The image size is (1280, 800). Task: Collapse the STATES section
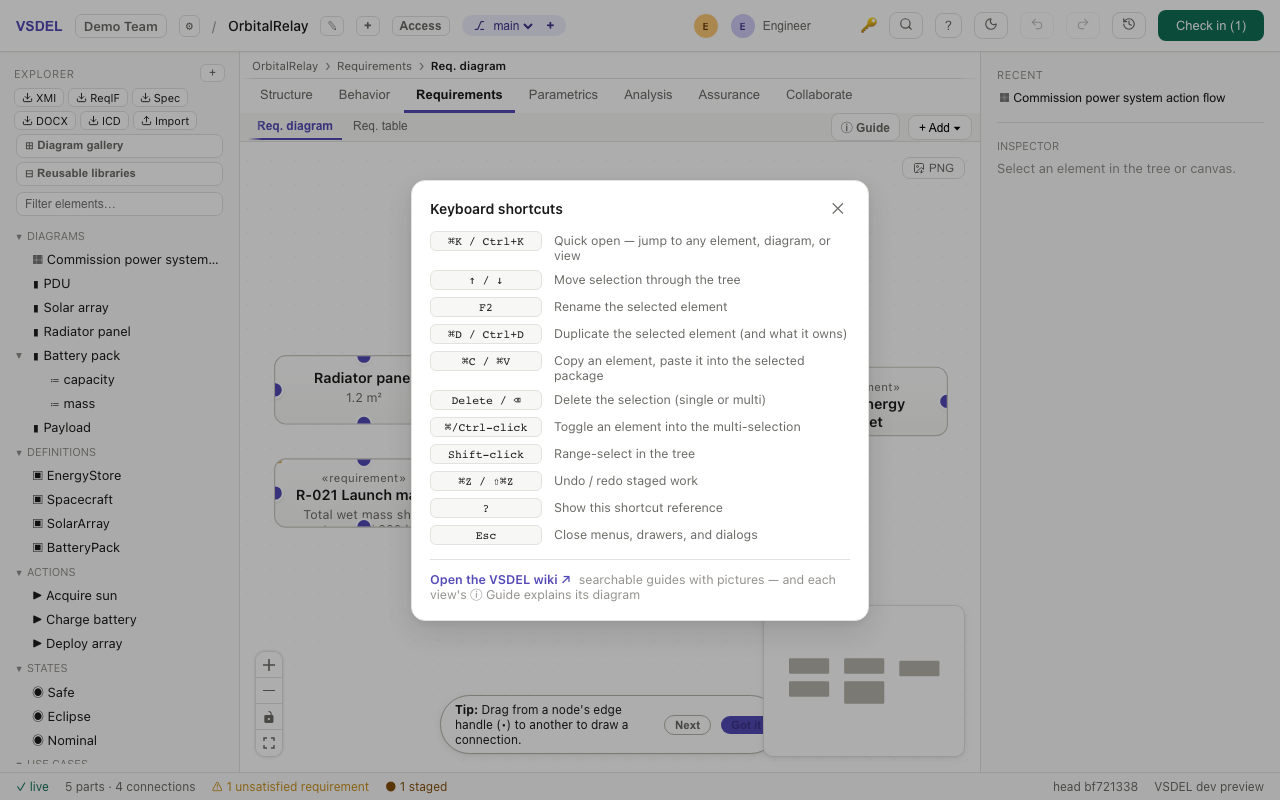click(x=19, y=669)
